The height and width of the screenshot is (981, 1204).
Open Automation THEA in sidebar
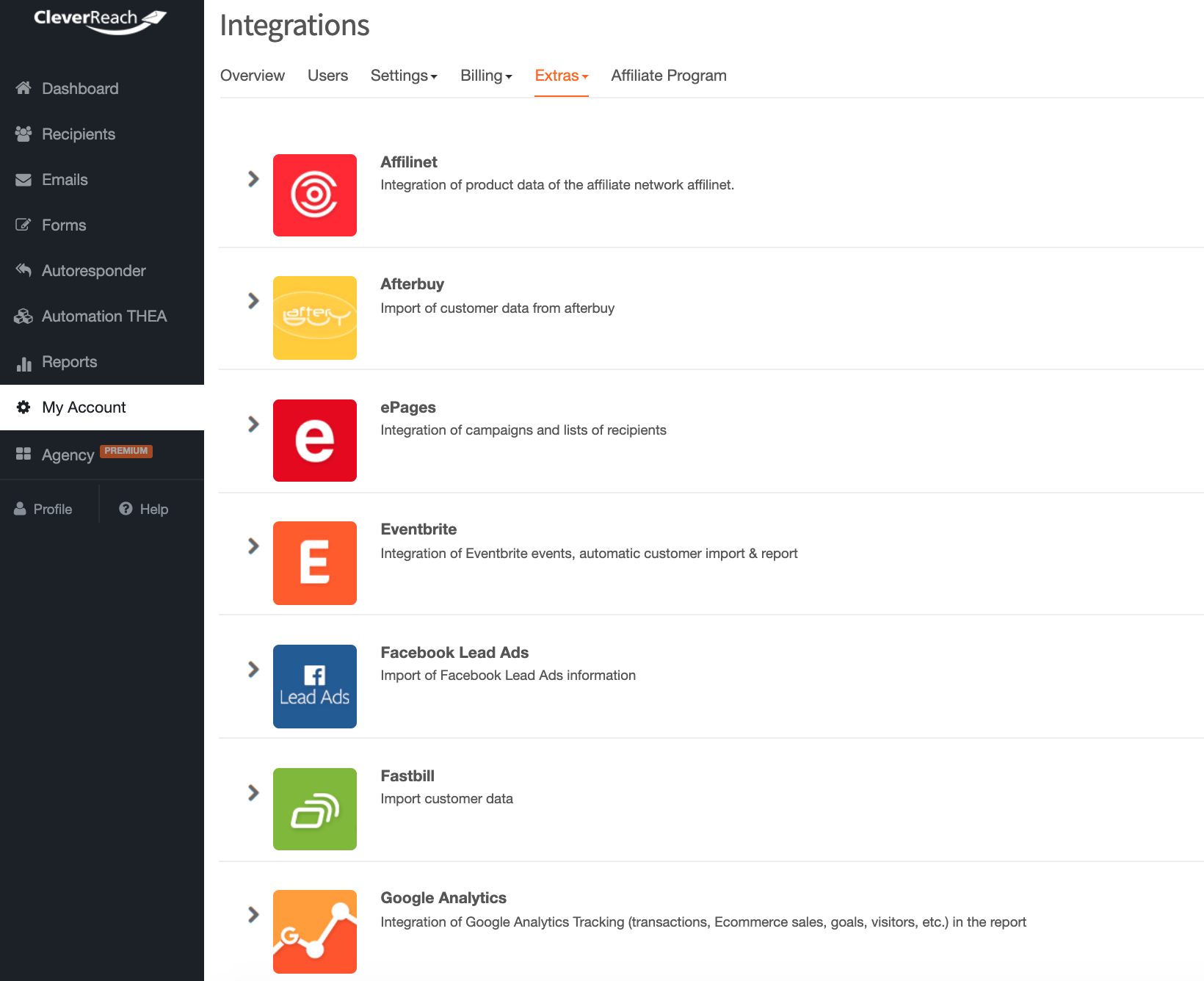point(102,316)
